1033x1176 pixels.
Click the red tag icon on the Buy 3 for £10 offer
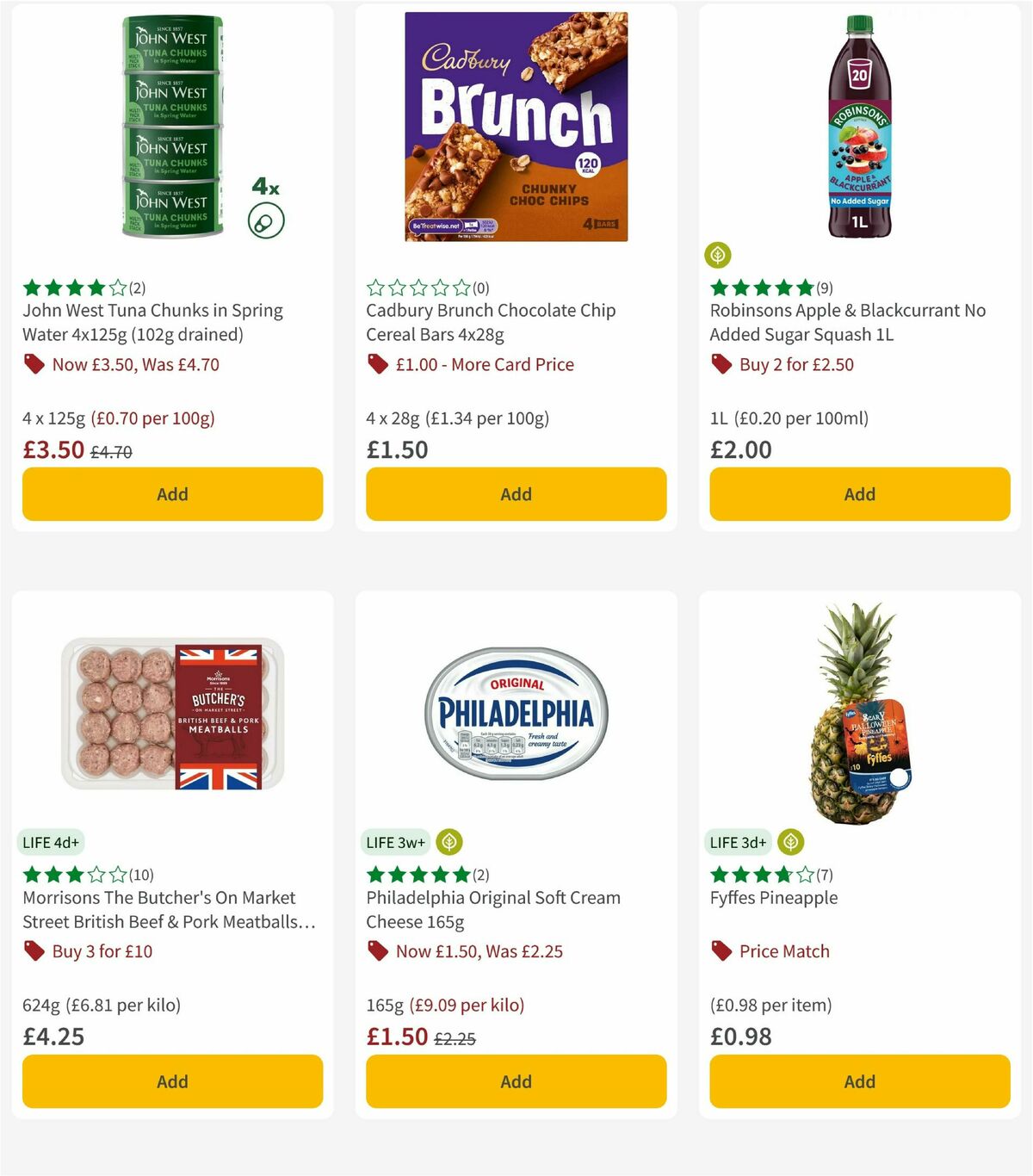(x=34, y=952)
